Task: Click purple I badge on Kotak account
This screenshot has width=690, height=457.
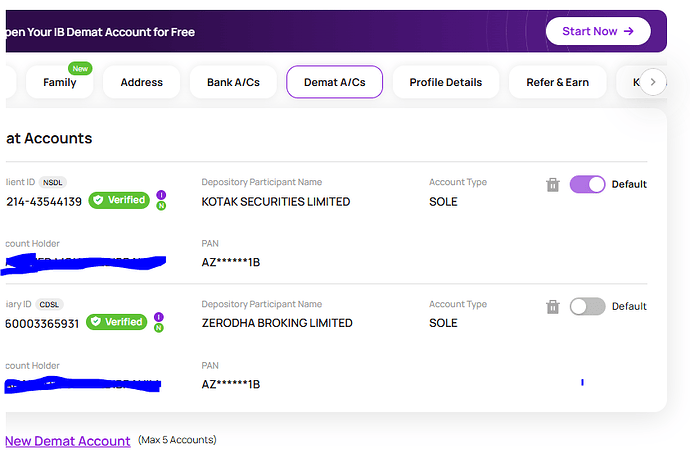Action: click(161, 195)
